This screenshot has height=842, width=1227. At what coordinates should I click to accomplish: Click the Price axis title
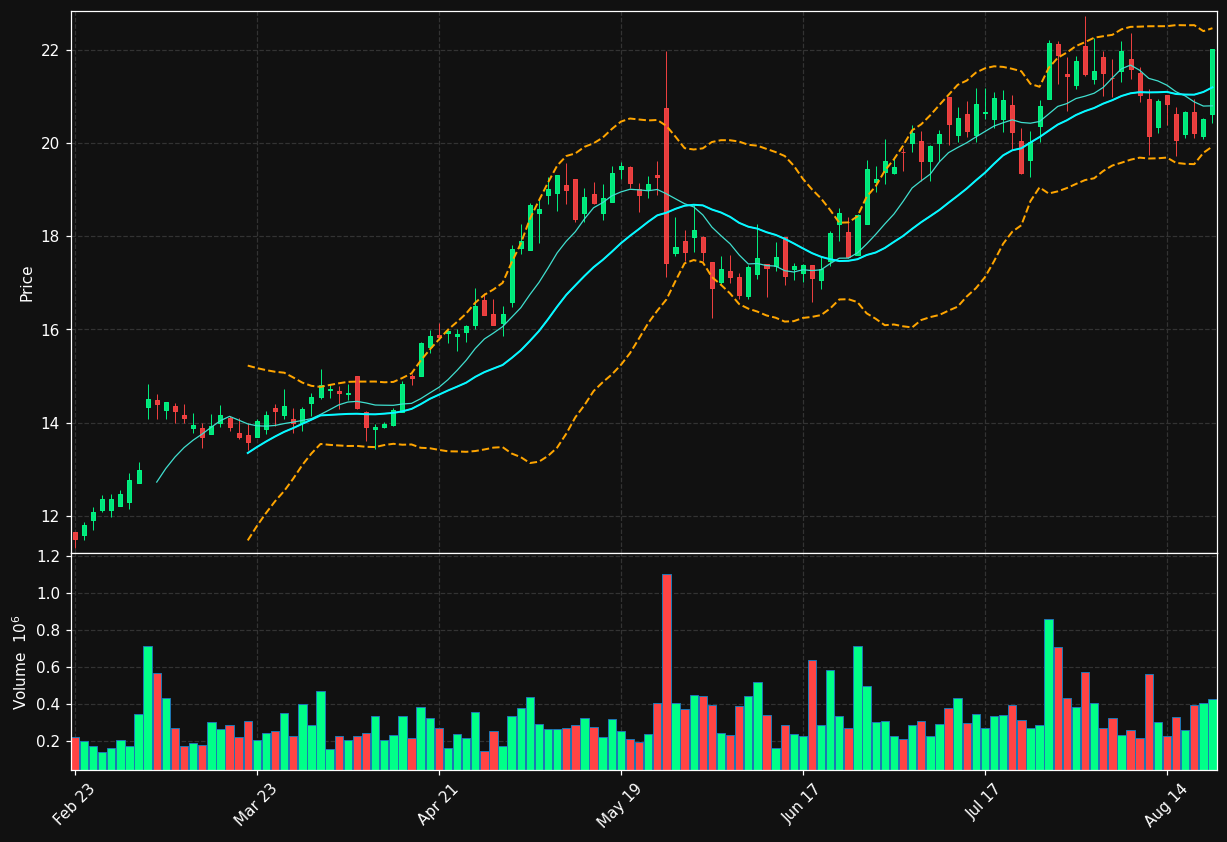pyautogui.click(x=27, y=284)
